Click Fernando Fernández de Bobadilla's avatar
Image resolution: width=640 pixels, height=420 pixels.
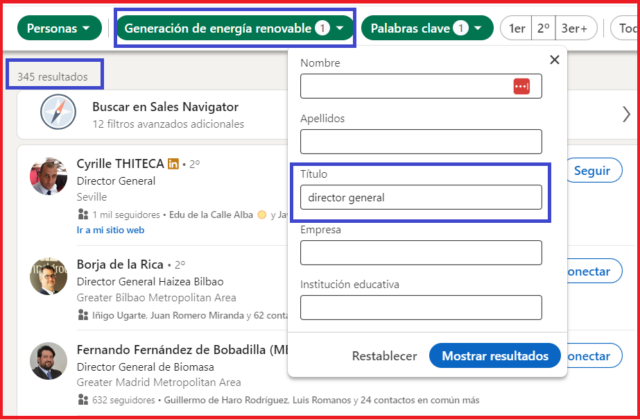pyautogui.click(x=49, y=361)
